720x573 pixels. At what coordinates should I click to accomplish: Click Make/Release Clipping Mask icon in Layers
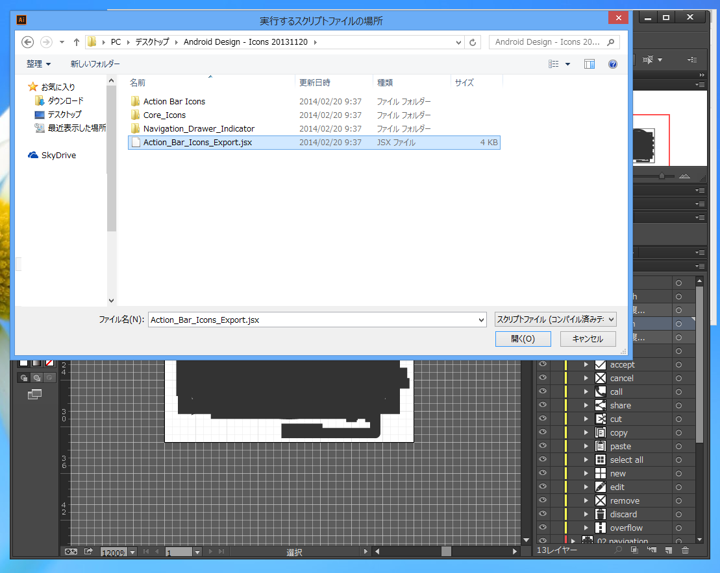click(634, 550)
